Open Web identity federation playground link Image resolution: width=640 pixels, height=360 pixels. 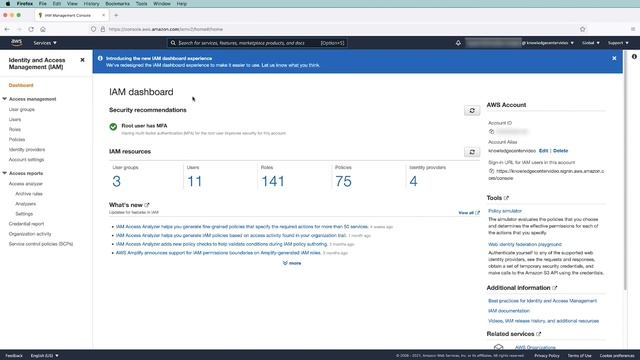click(525, 244)
